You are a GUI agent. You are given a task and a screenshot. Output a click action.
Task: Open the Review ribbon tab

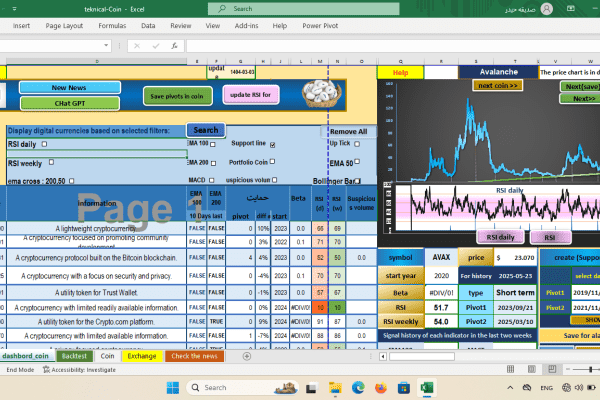(181, 26)
